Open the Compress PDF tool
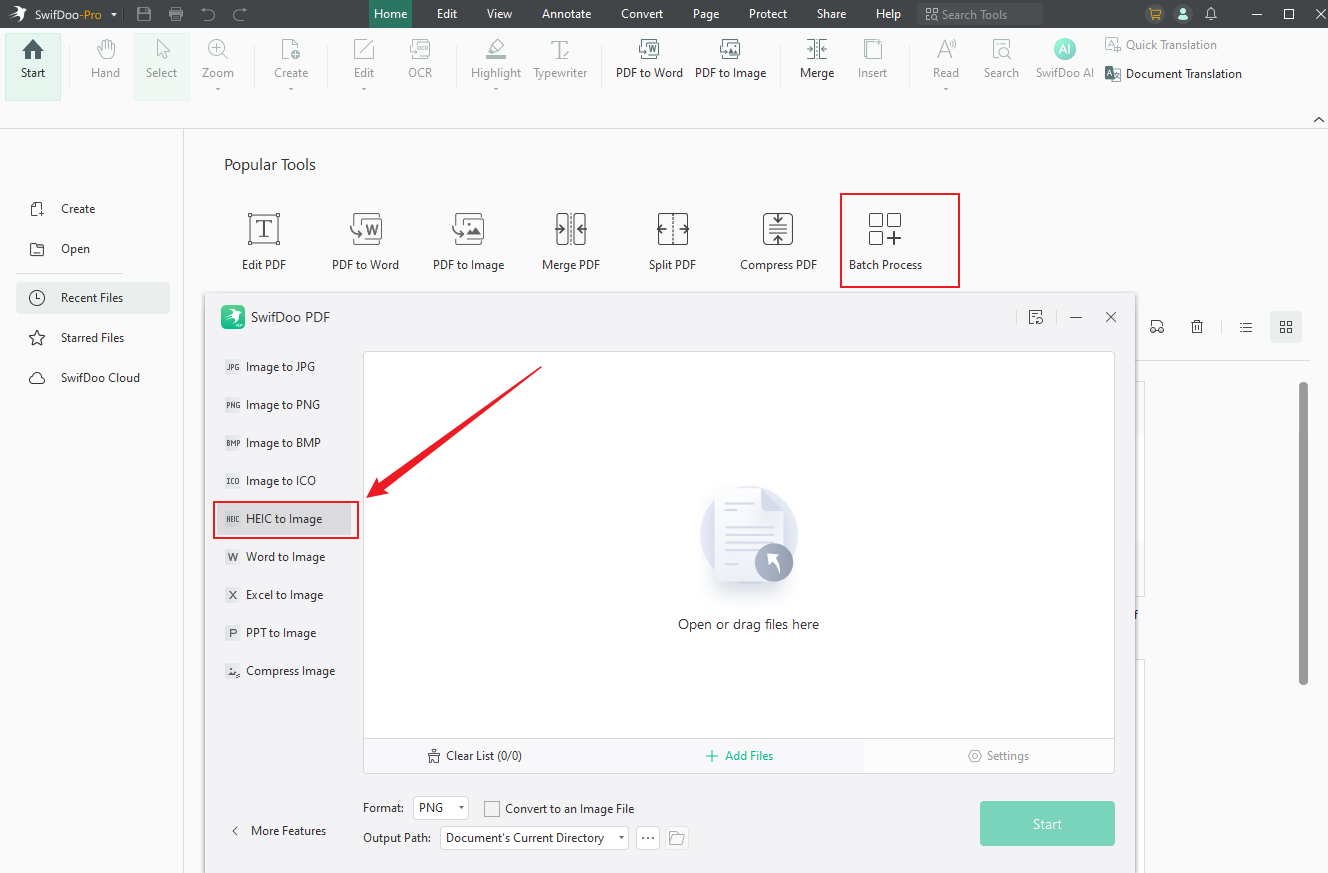1328x873 pixels. pos(778,240)
